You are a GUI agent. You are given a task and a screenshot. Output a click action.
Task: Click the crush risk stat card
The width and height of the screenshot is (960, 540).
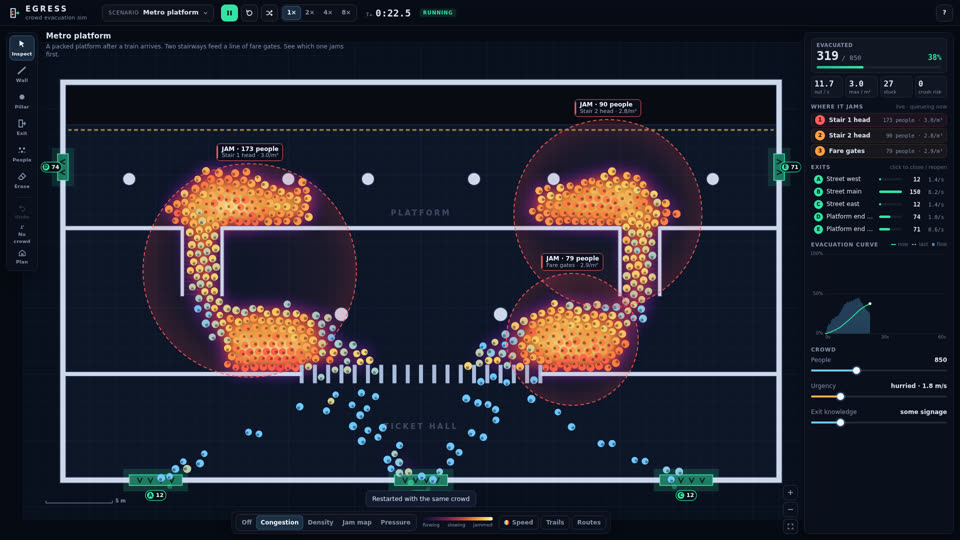click(x=929, y=86)
